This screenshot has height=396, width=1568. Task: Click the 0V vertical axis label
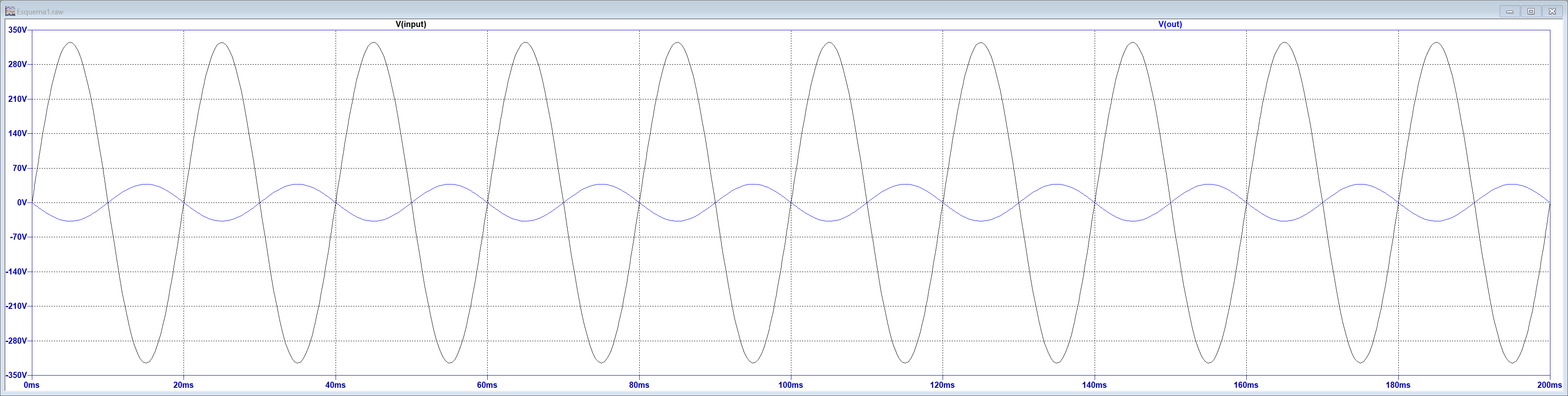coord(22,203)
